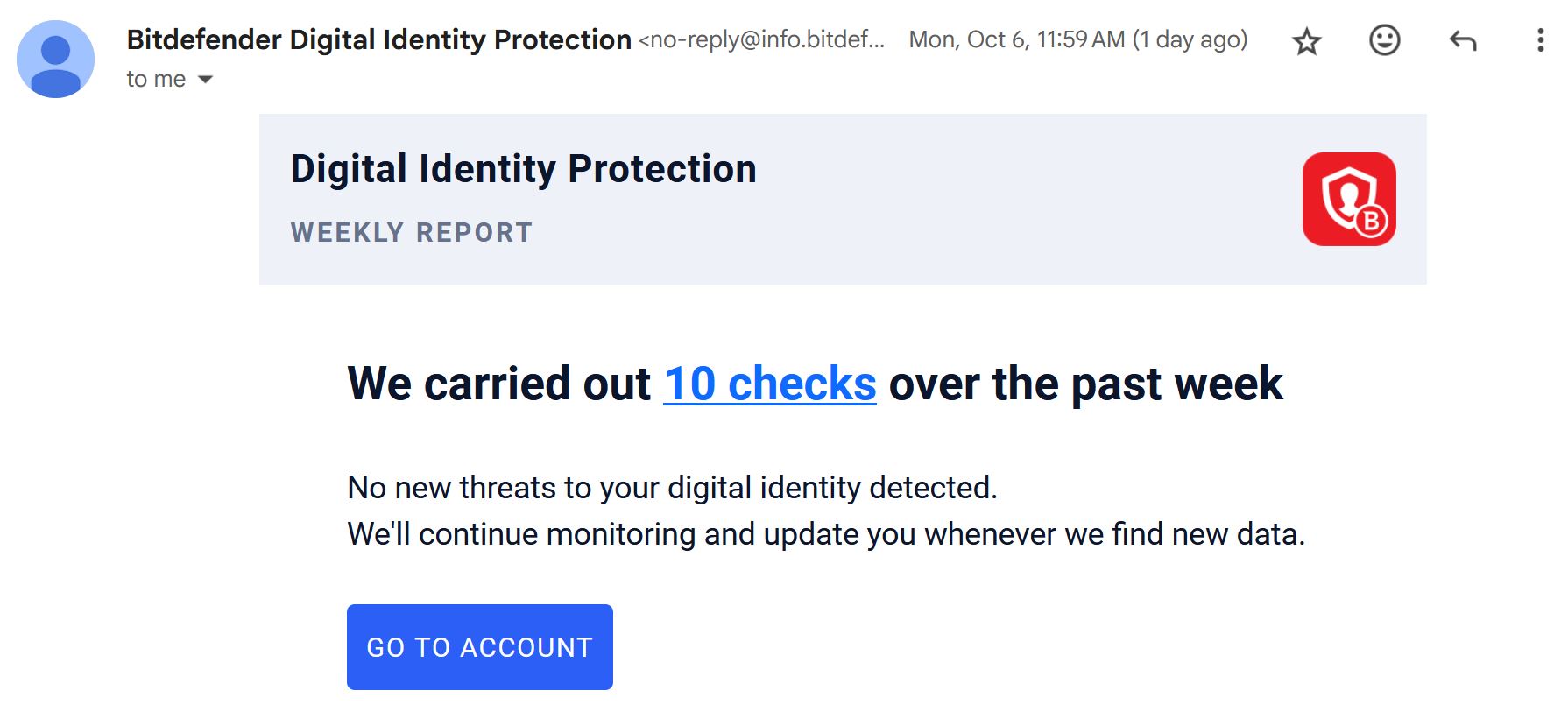1568x719 pixels.
Task: Add an emoji reaction to the email
Action: (1384, 40)
